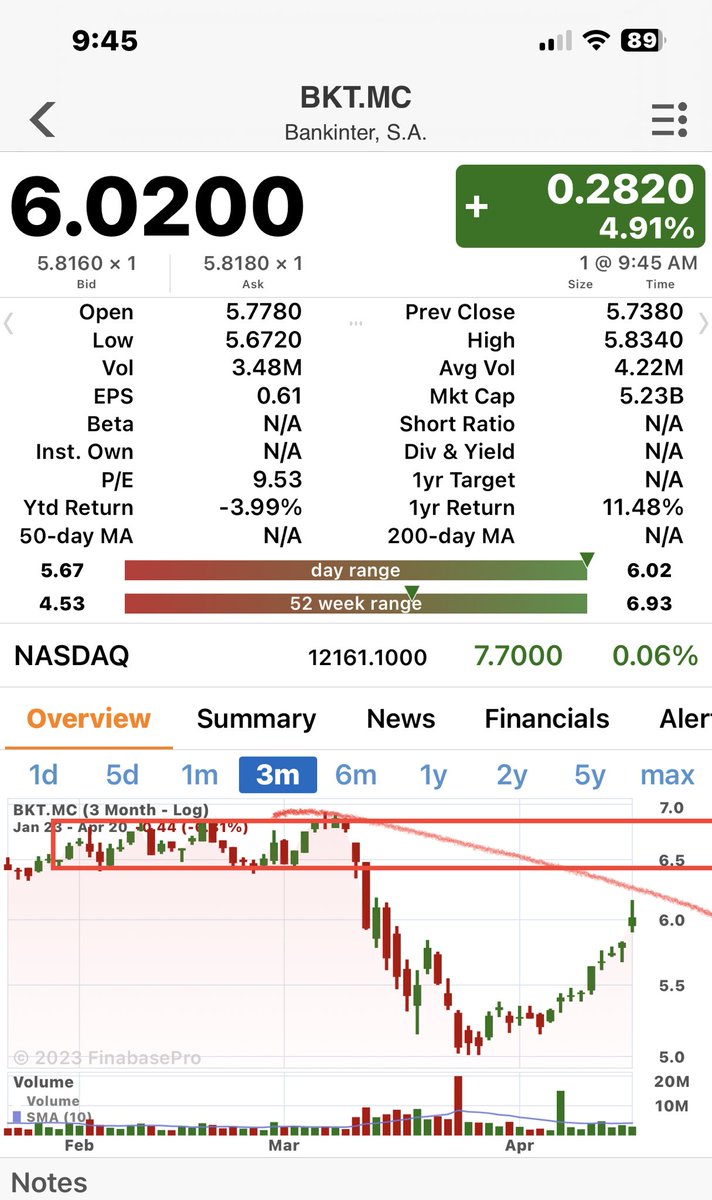
Task: Tap the Bankinter, S.A. company name
Action: [x=356, y=132]
